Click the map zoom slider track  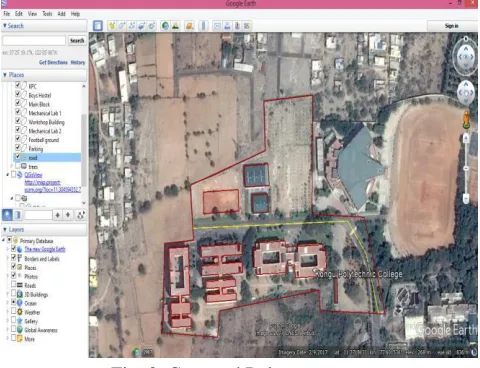click(466, 168)
